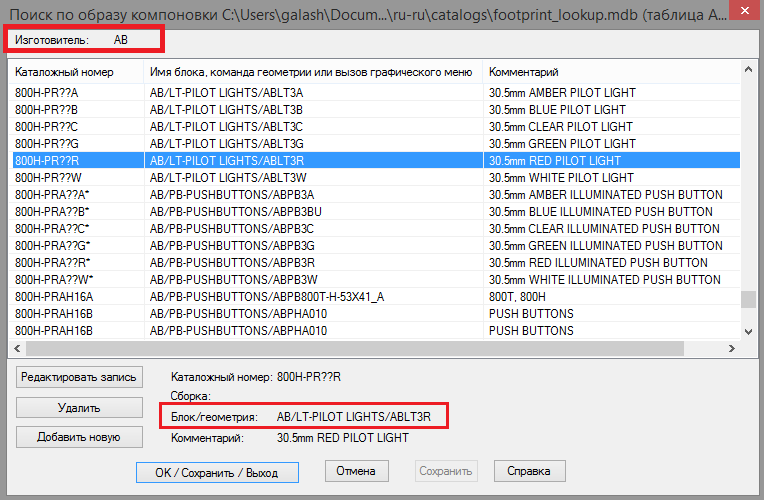The image size is (764, 500).
Task: Click the Имя блока column header
Action: point(313,72)
